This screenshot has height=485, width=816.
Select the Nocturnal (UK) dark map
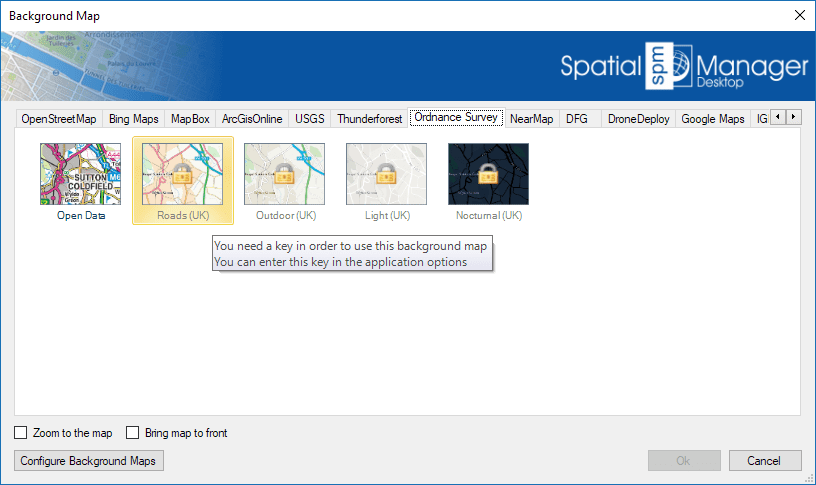488,174
